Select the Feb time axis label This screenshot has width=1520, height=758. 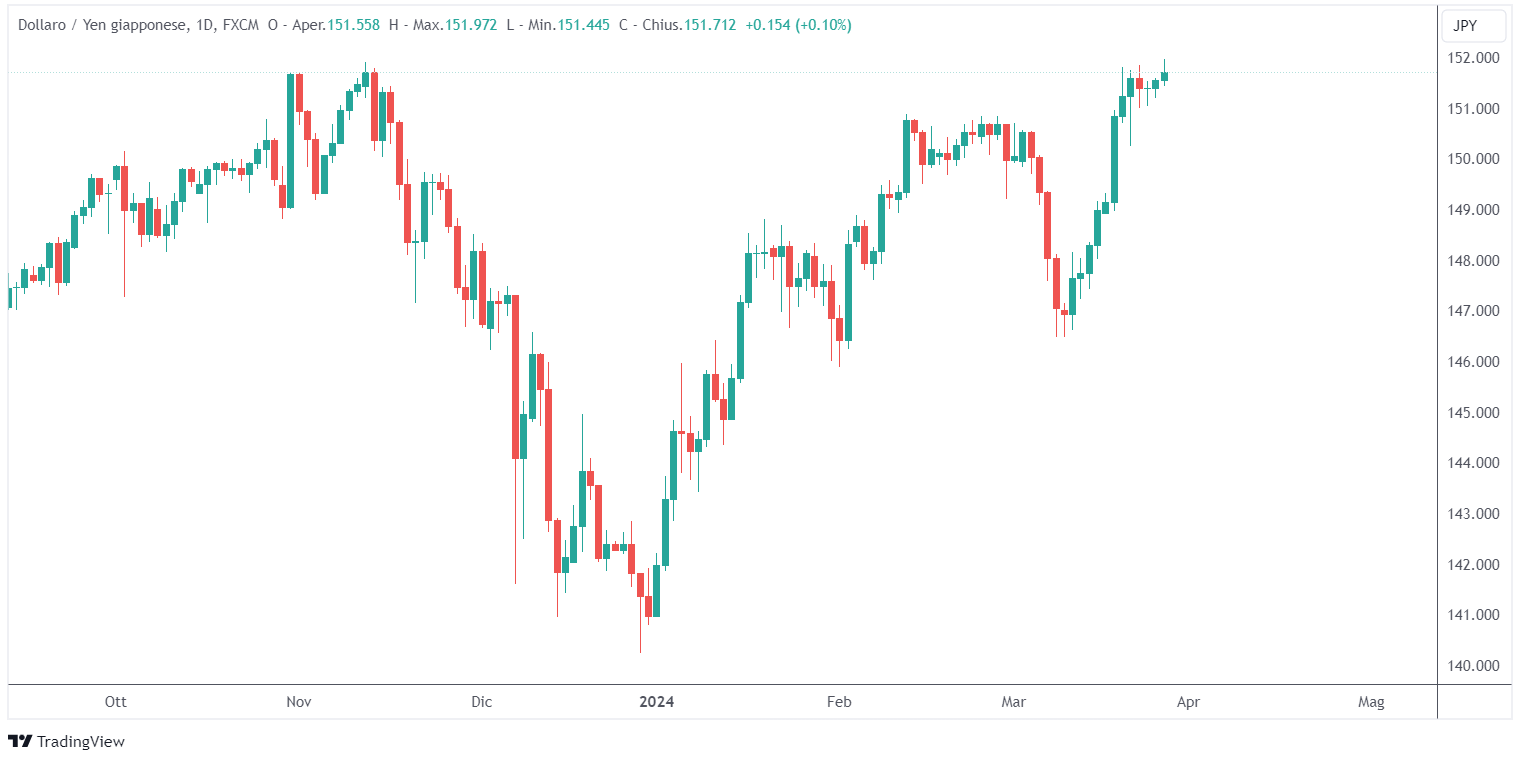coord(839,702)
